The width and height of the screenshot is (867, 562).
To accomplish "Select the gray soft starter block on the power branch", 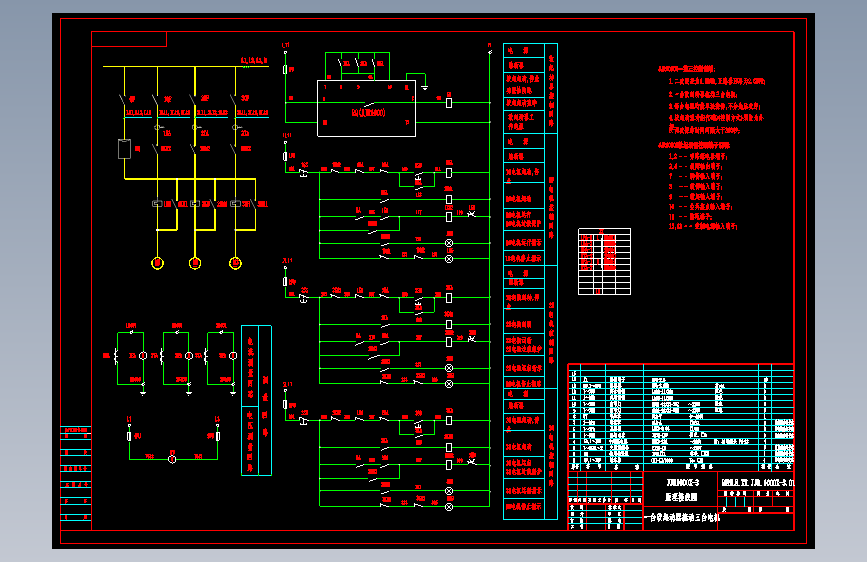I will (x=124, y=149).
